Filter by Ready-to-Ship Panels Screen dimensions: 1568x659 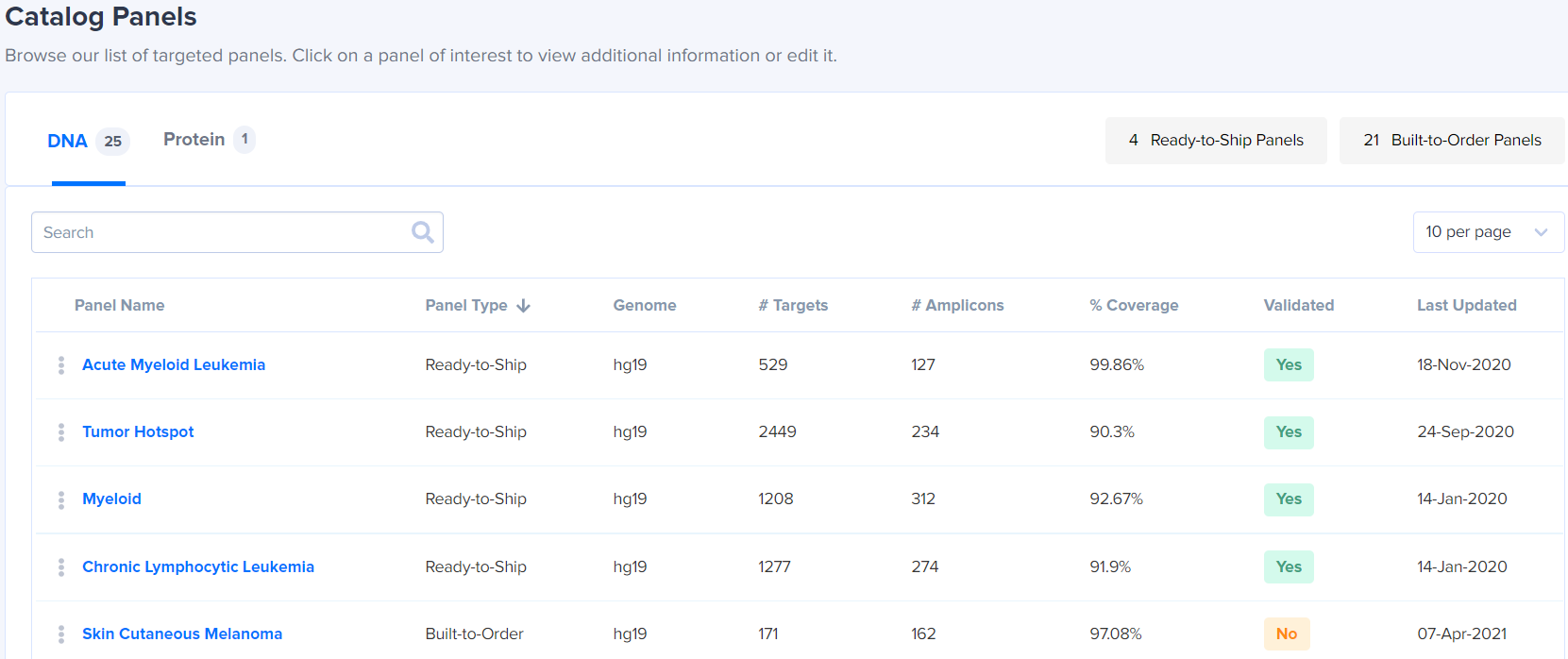[1216, 141]
